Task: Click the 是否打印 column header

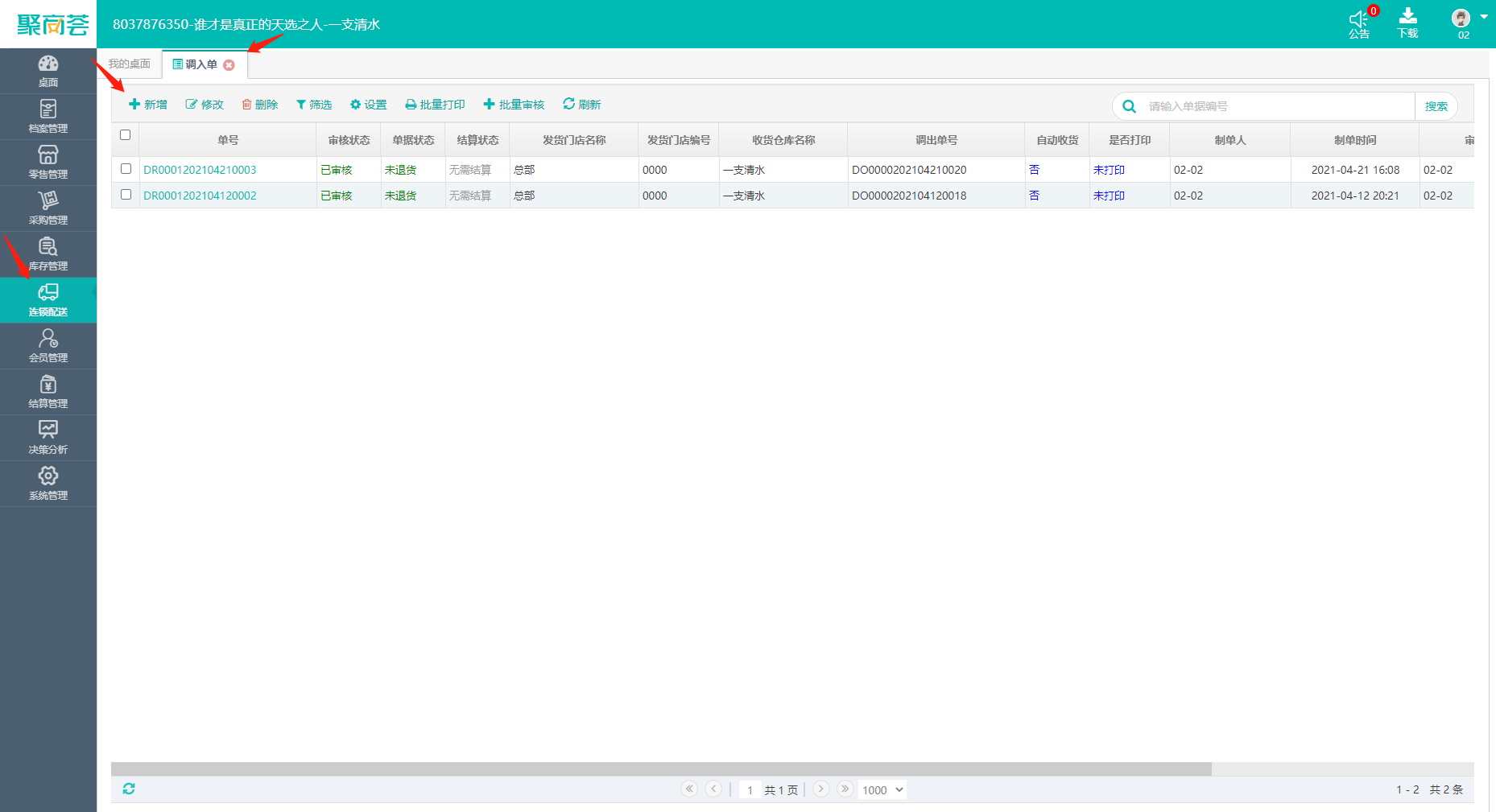Action: pyautogui.click(x=1130, y=140)
